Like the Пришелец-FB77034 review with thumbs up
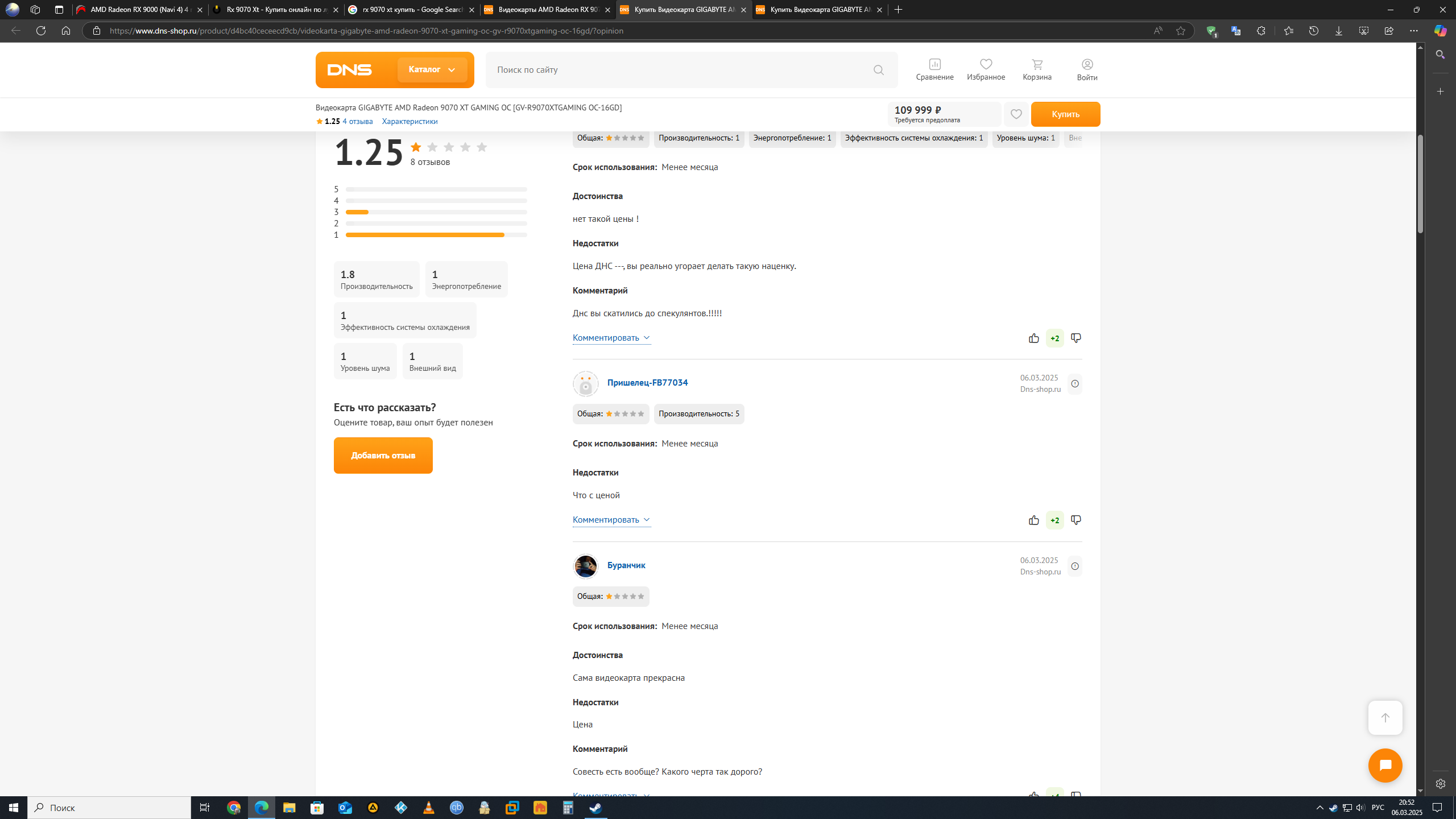The width and height of the screenshot is (1456, 819). pyautogui.click(x=1033, y=520)
